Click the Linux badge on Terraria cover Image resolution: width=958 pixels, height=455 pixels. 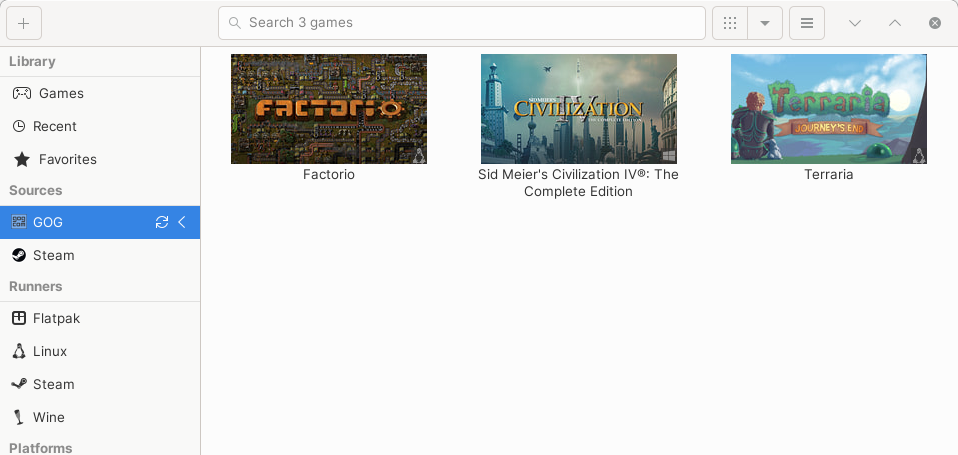coord(918,155)
